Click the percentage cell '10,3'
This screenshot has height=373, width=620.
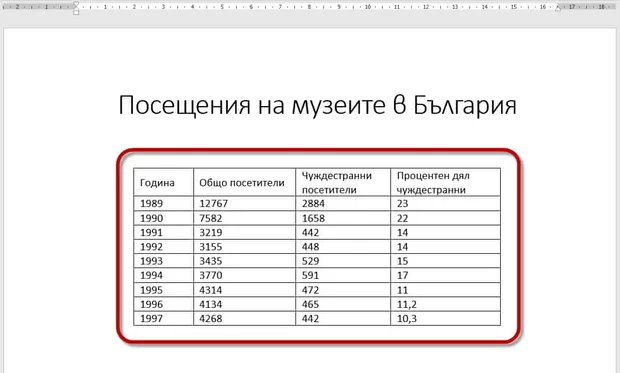click(x=446, y=318)
